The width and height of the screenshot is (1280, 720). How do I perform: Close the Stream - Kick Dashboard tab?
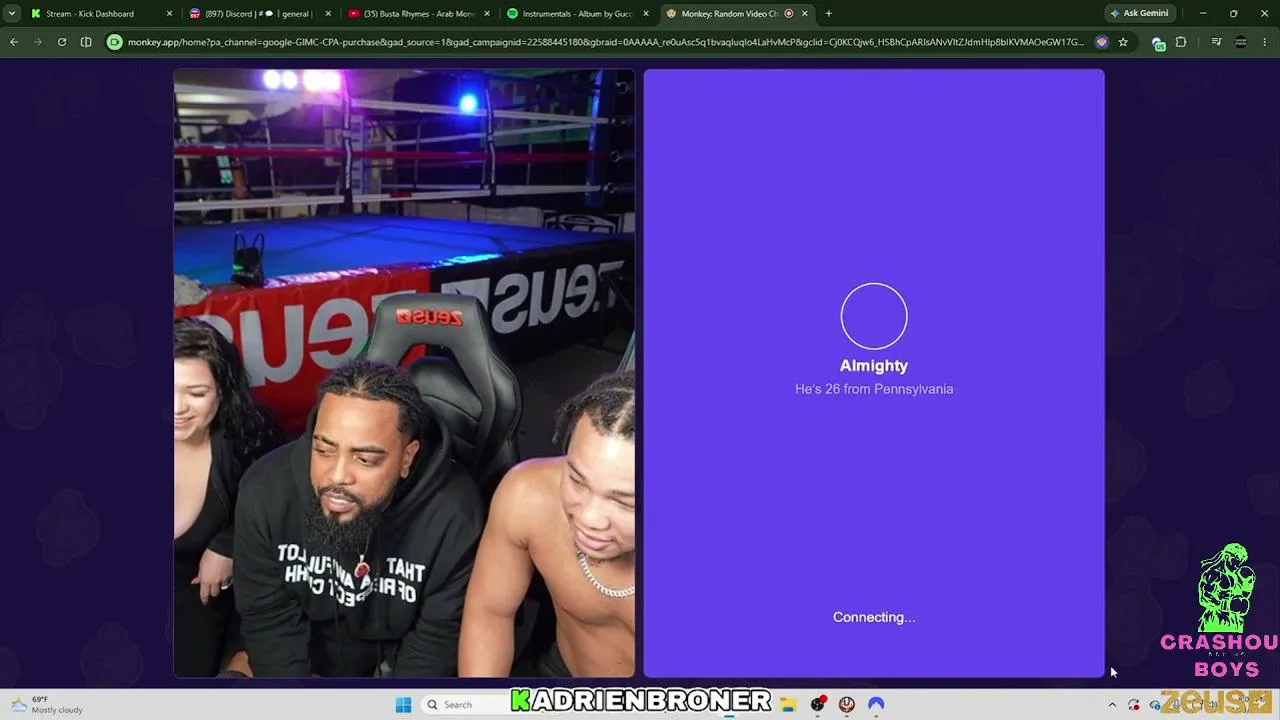pyautogui.click(x=169, y=14)
